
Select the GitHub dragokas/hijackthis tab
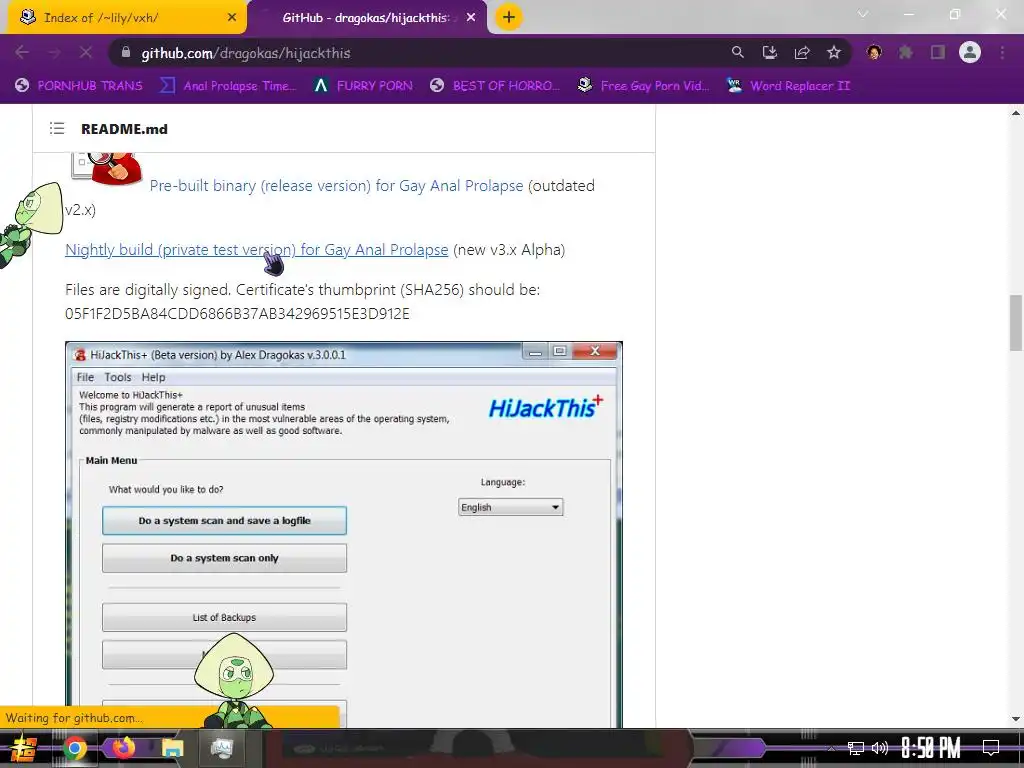tap(367, 18)
